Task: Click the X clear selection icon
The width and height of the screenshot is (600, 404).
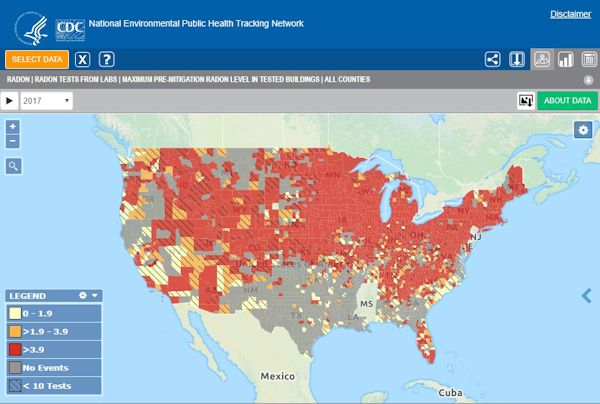Action: (x=83, y=59)
